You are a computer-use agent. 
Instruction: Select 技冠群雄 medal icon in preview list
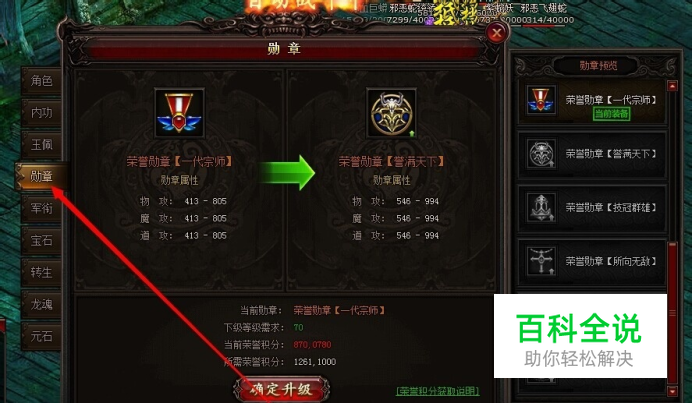541,207
